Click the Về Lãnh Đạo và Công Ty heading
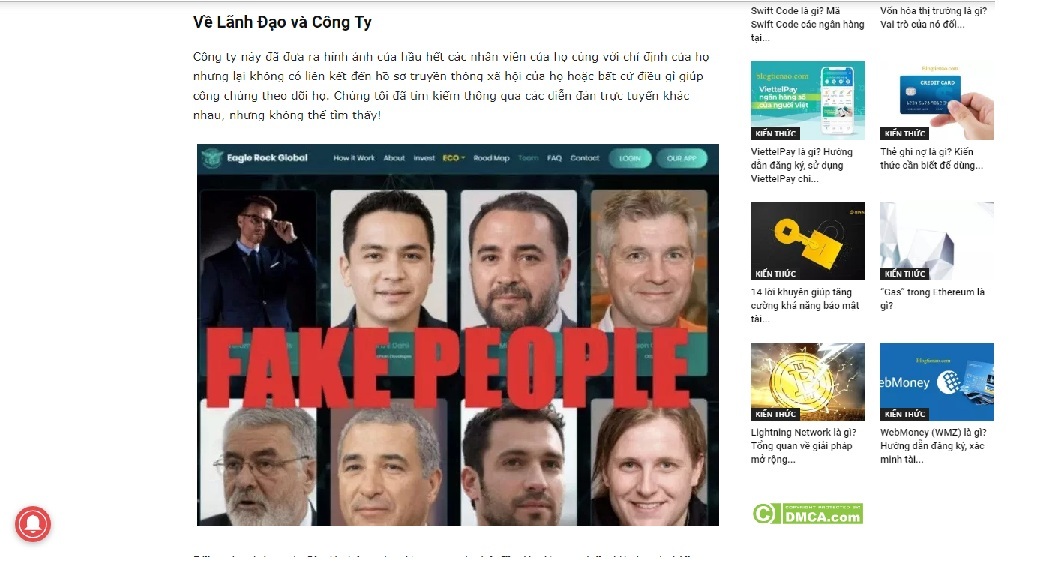 (x=282, y=23)
